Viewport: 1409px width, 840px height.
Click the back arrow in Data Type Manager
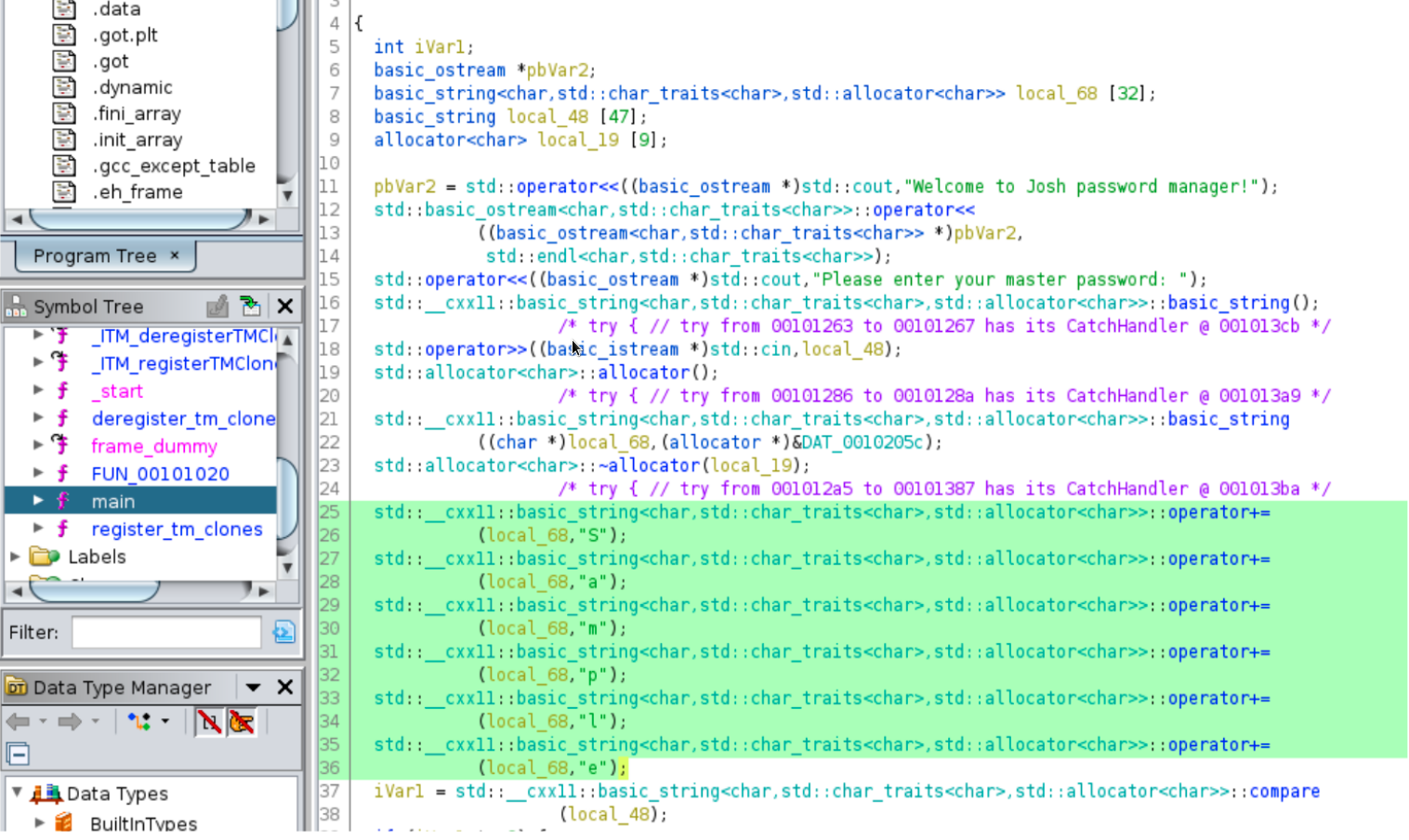point(18,721)
